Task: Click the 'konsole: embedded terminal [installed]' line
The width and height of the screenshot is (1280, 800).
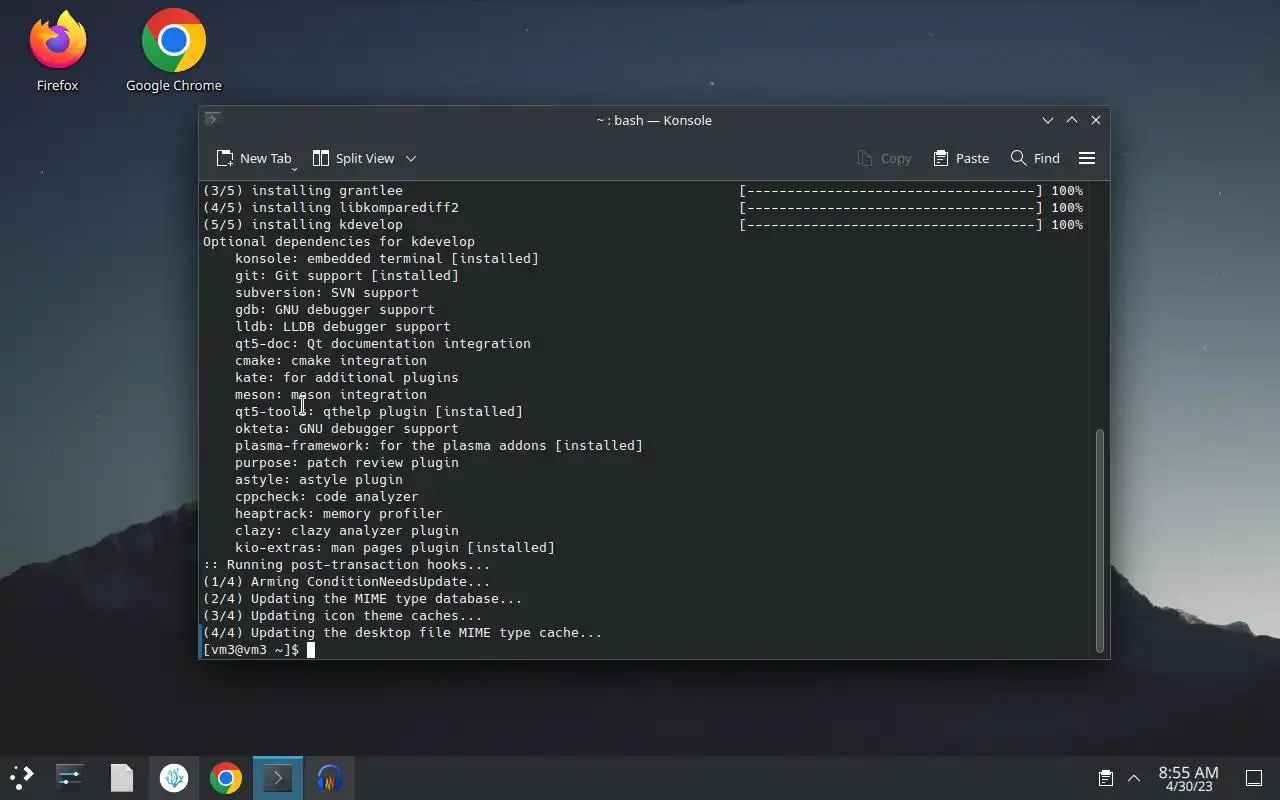Action: (387, 259)
